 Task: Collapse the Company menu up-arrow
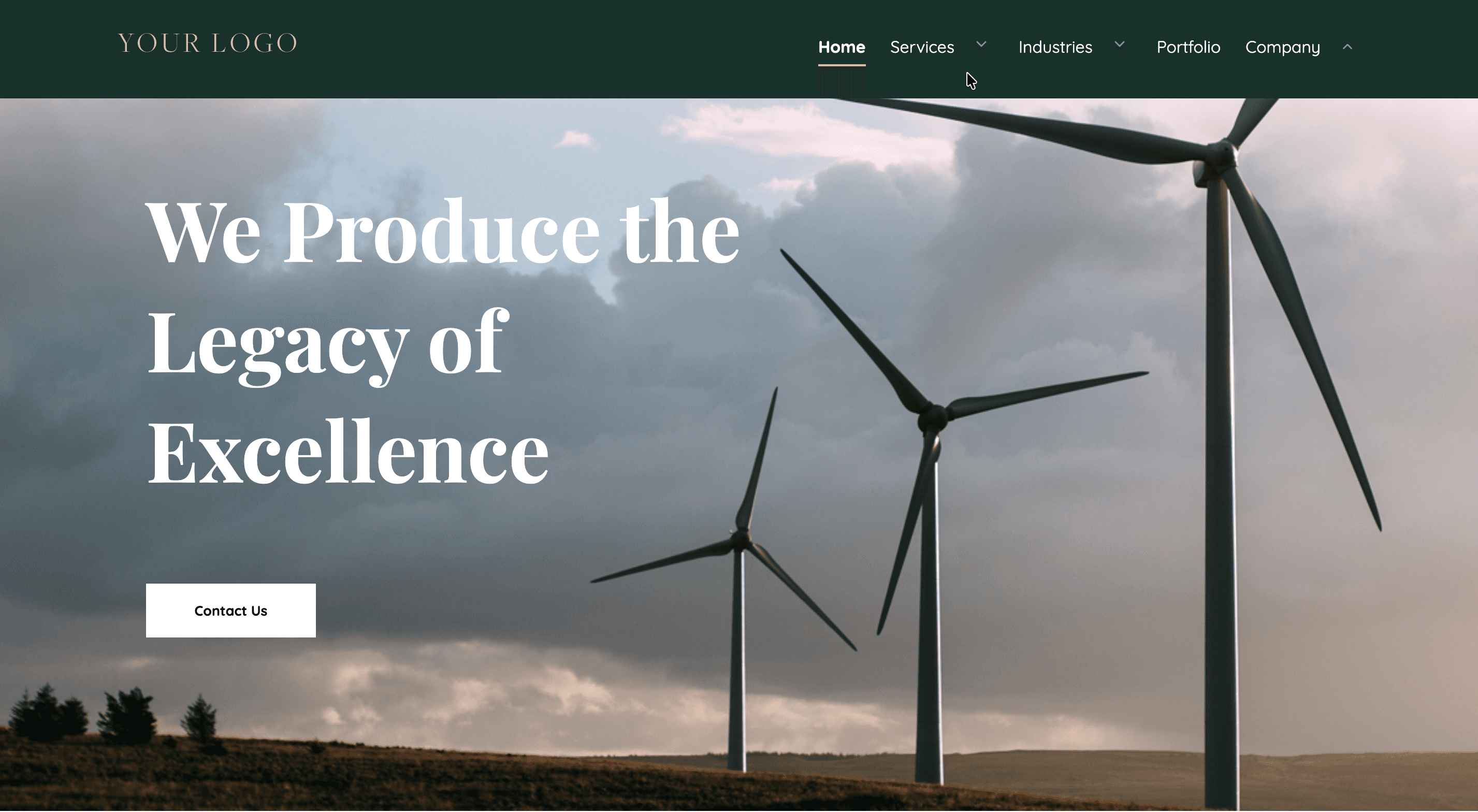[1348, 47]
